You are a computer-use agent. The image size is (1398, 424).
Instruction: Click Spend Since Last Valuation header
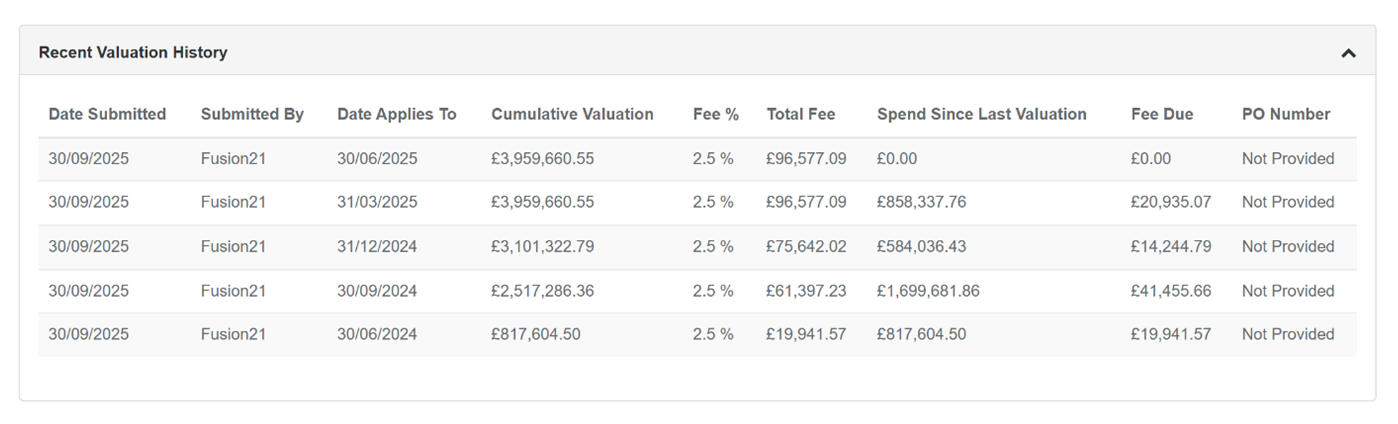click(981, 114)
